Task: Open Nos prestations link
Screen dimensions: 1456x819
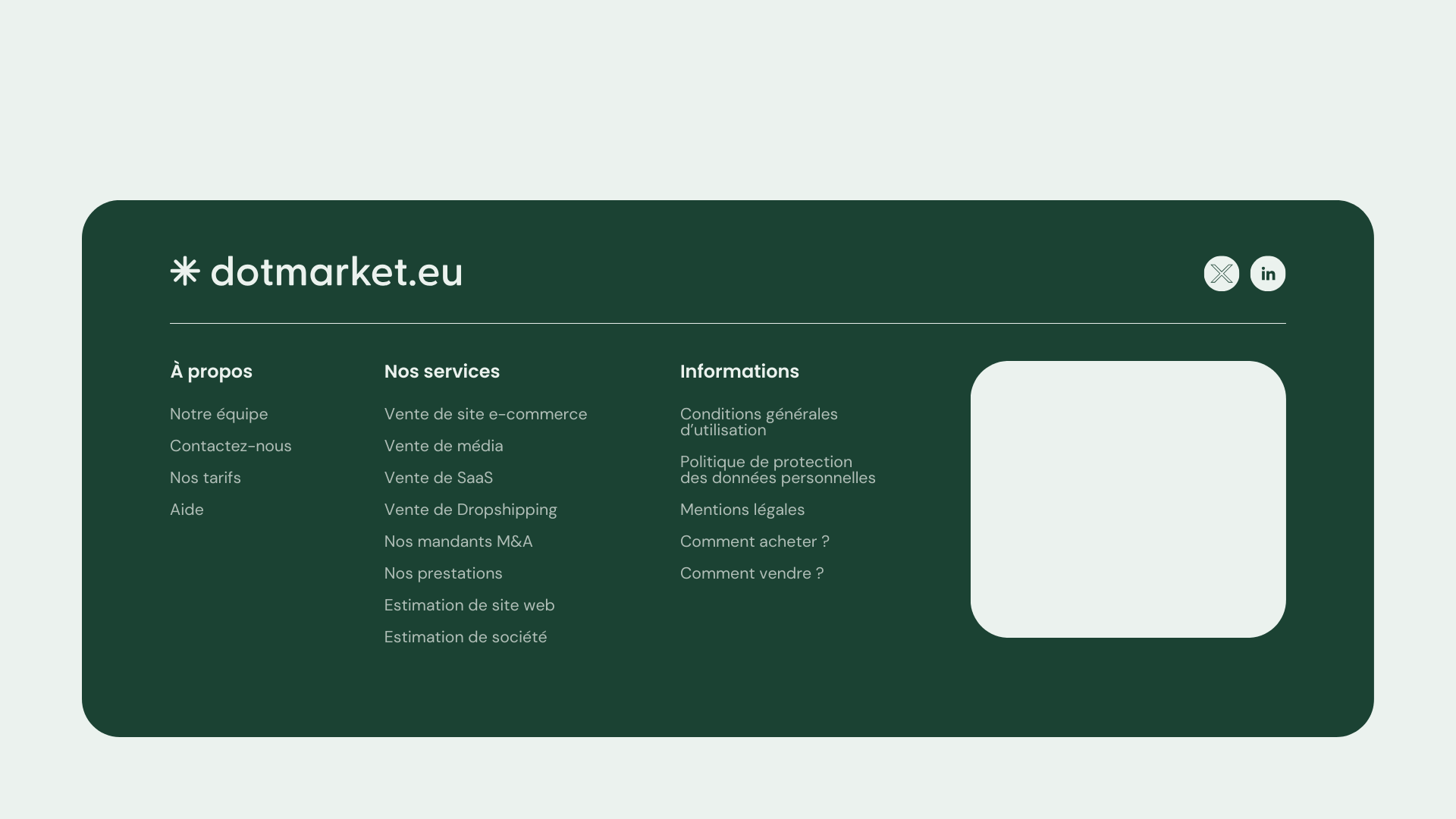Action: click(443, 573)
